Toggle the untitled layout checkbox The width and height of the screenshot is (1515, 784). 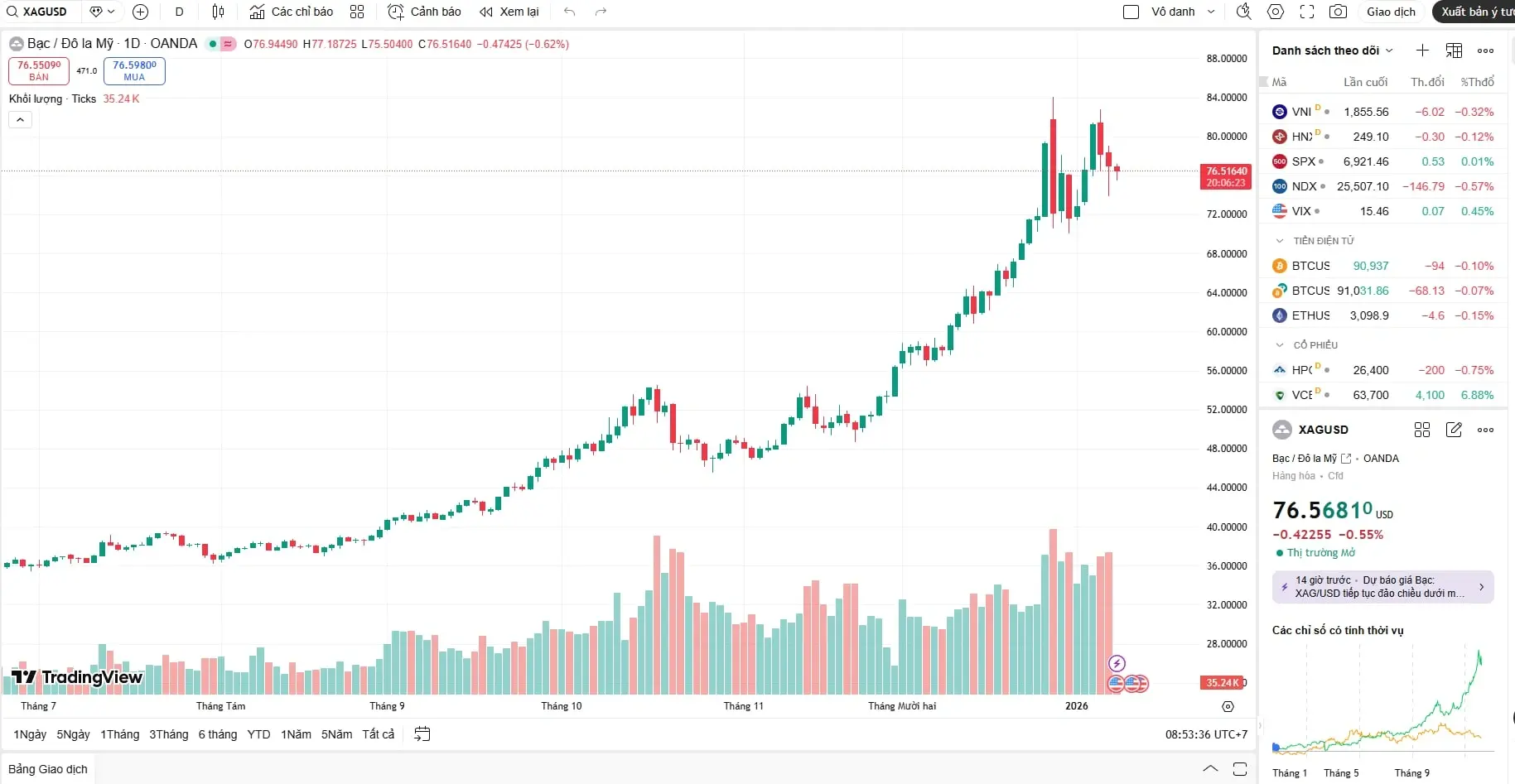[1131, 12]
